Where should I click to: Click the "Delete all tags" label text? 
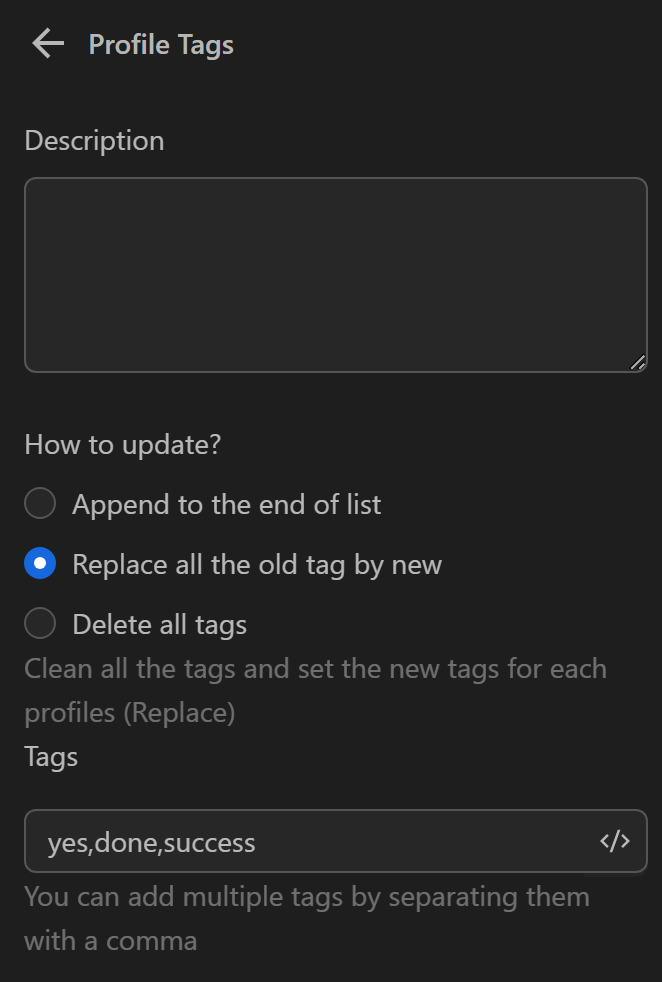point(159,625)
